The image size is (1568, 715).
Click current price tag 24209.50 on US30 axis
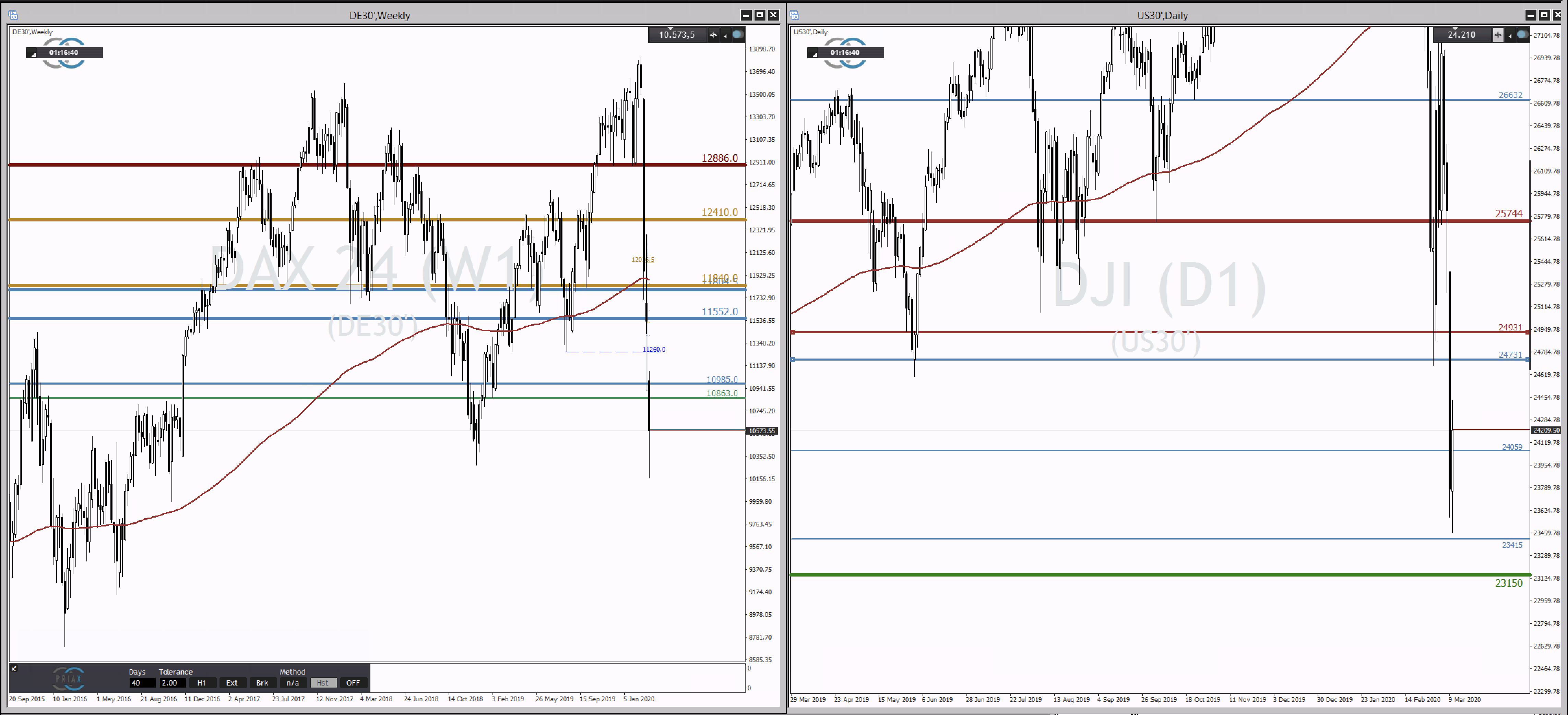coord(1546,430)
